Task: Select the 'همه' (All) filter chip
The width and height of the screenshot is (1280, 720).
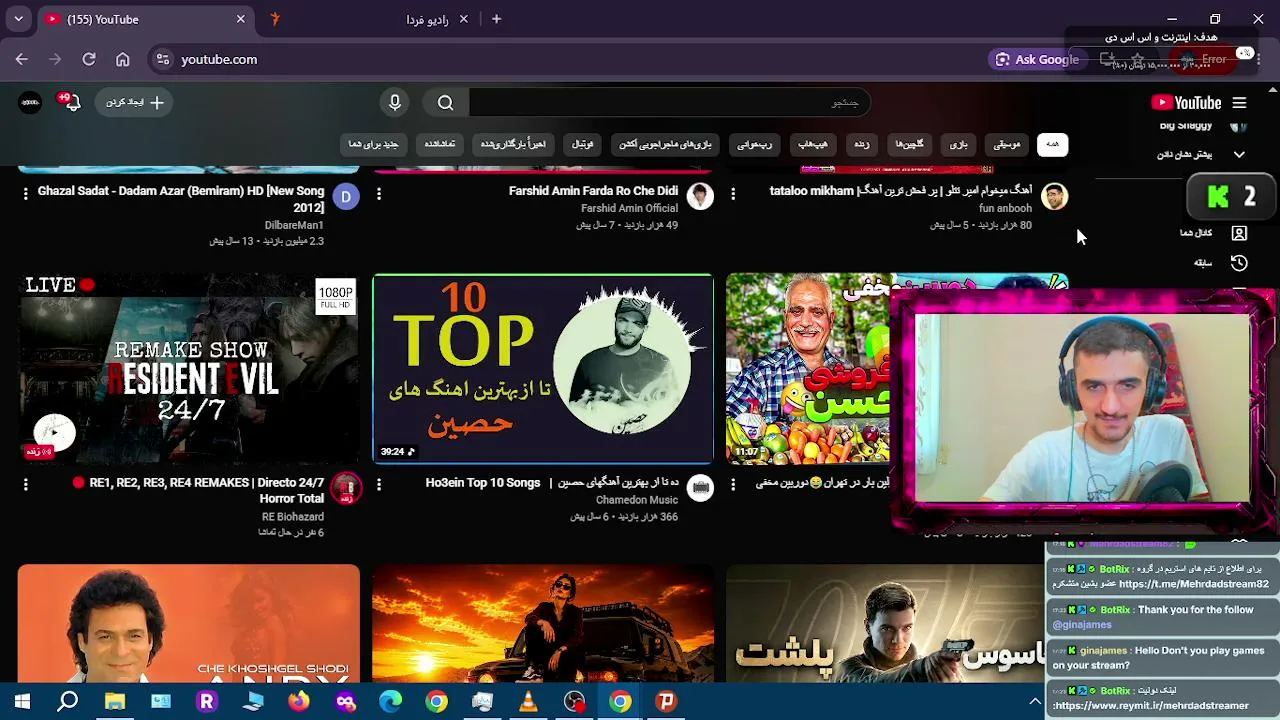Action: (1053, 144)
